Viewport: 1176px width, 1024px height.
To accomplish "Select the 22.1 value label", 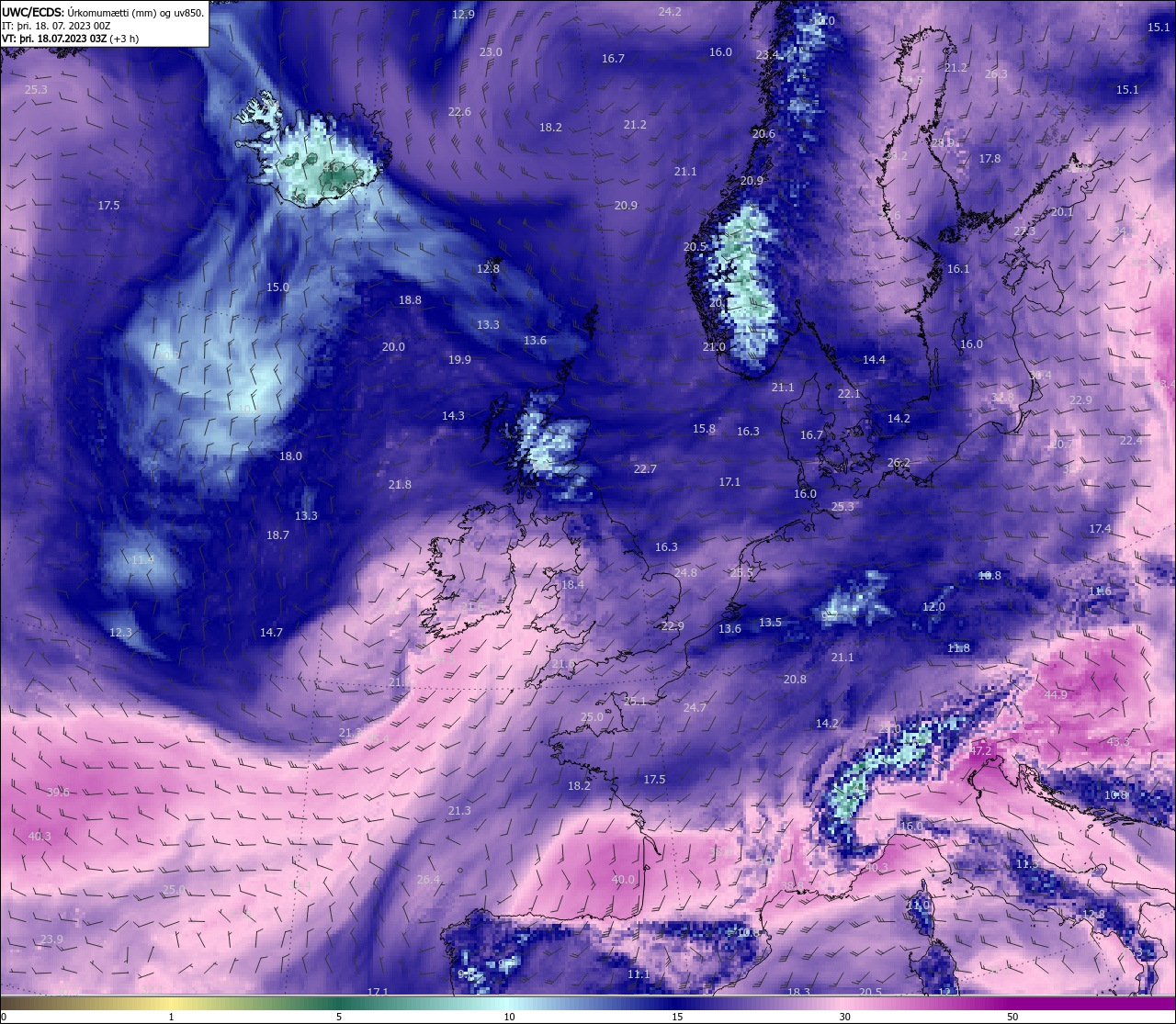I will point(849,394).
